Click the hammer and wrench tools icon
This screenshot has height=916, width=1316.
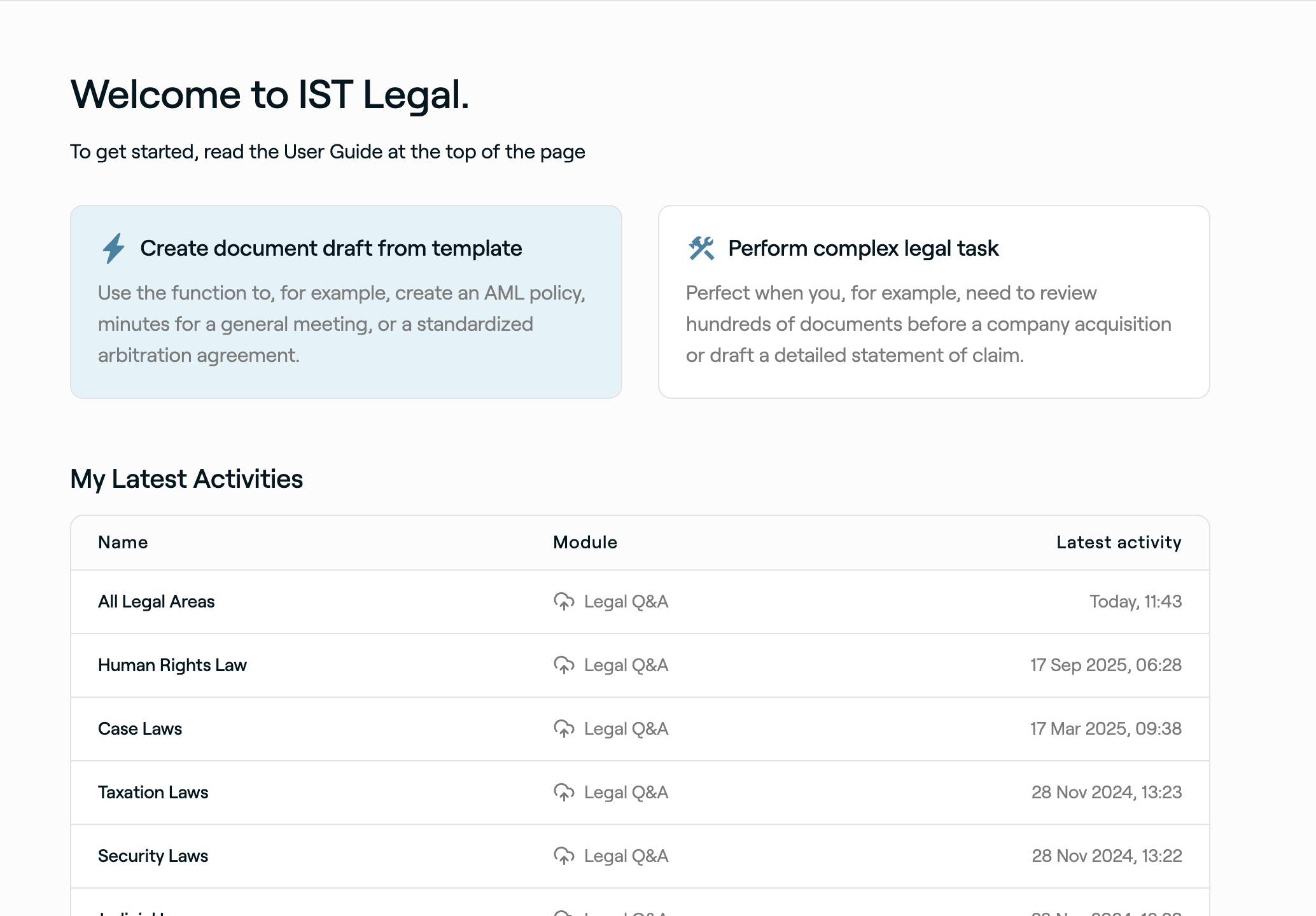[x=701, y=248]
